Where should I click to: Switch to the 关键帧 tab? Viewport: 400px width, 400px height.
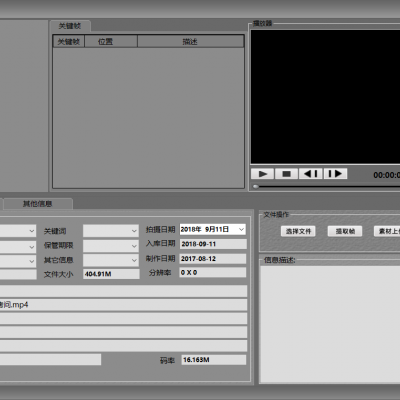point(70,26)
